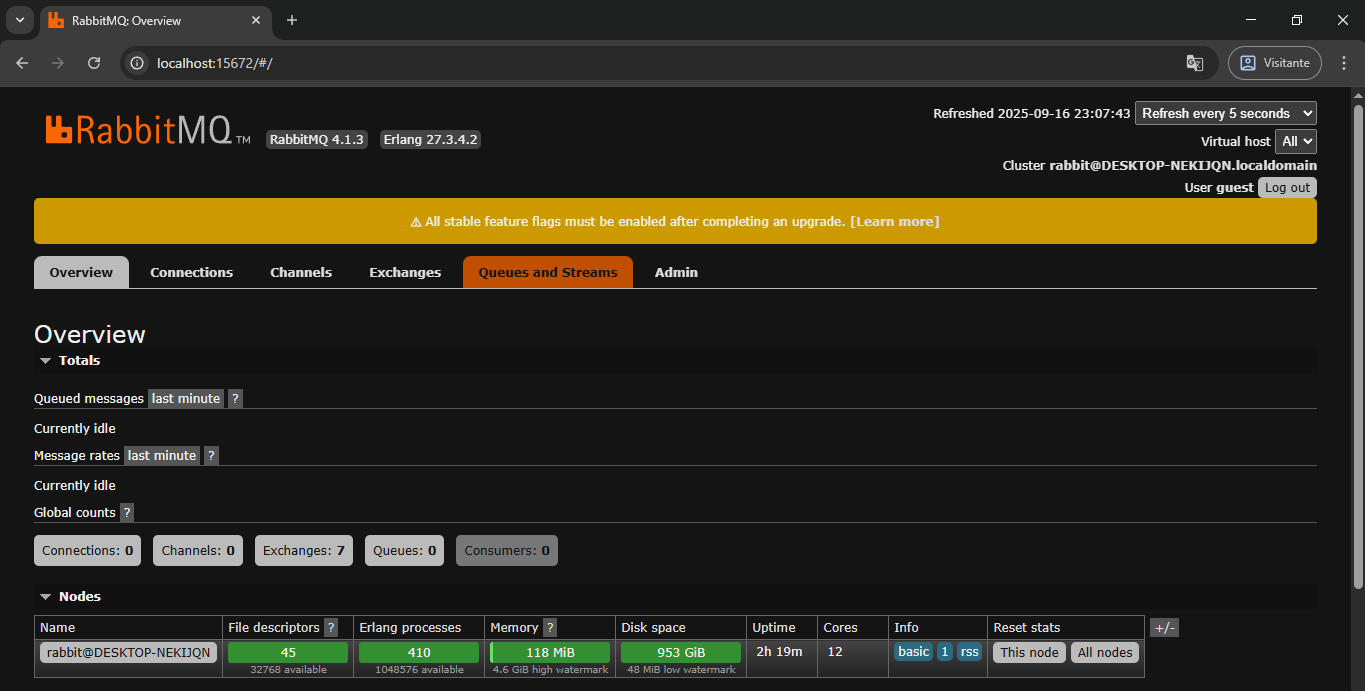This screenshot has width=1365, height=691.
Task: Minimize the browser window
Action: coord(1251,20)
